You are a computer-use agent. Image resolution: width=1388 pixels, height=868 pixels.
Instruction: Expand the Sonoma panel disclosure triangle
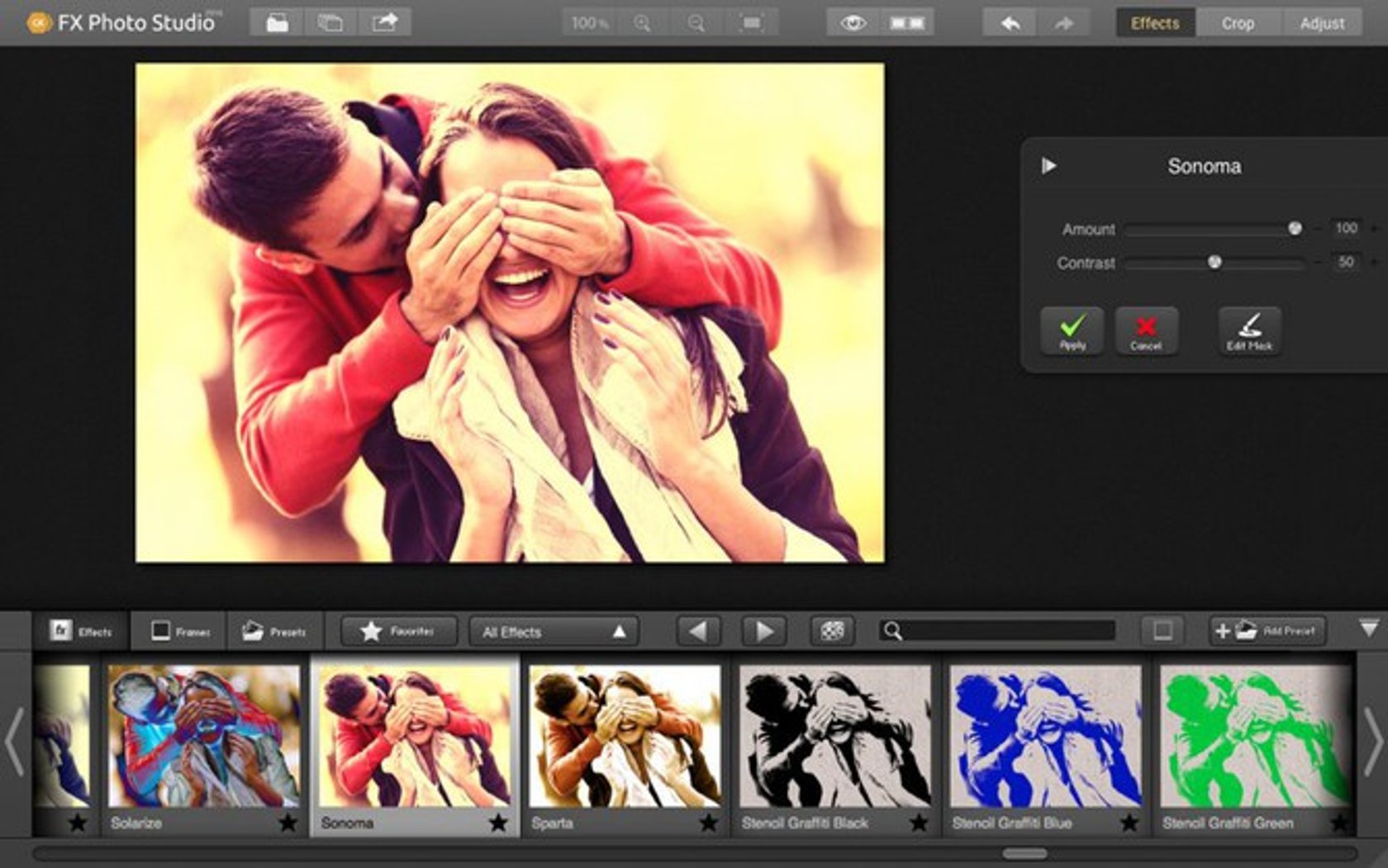click(1049, 165)
